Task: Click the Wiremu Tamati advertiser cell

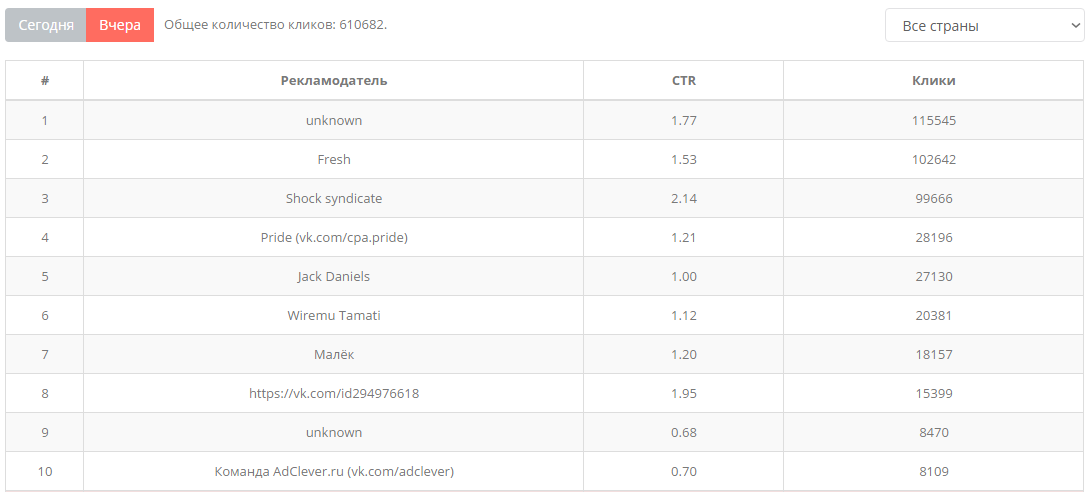Action: (x=334, y=315)
